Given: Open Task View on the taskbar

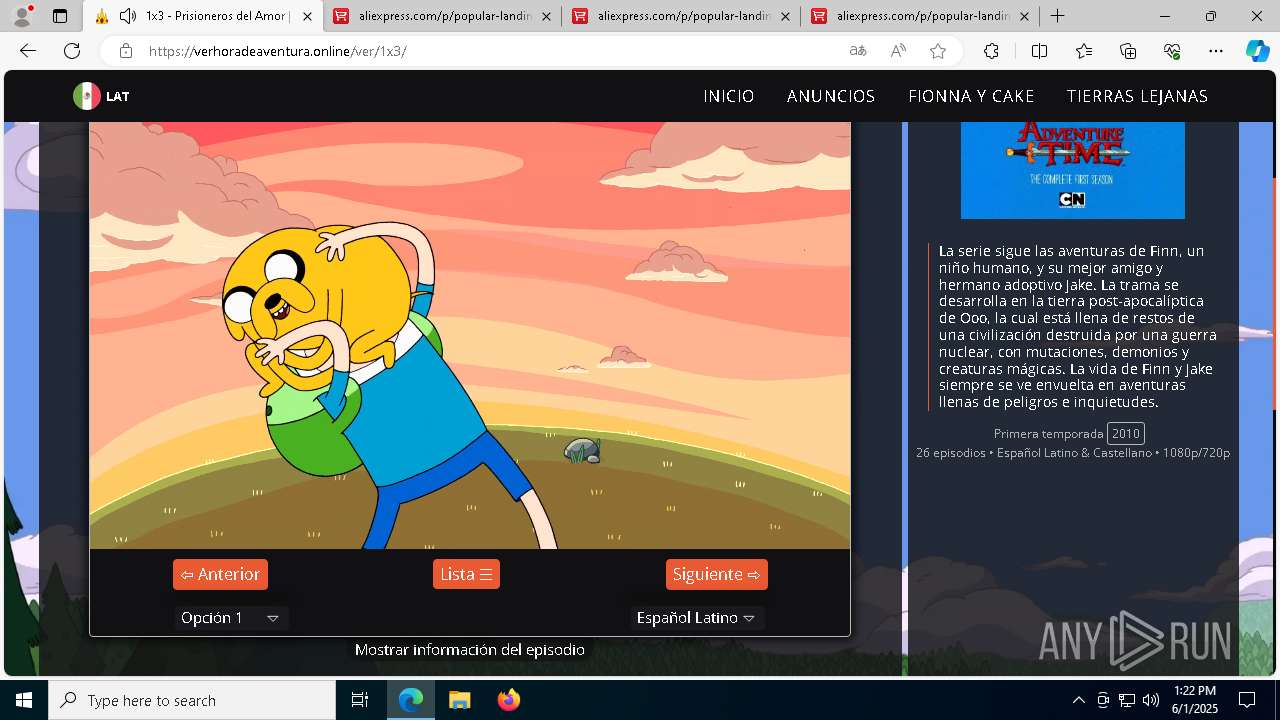Looking at the screenshot, I should point(360,700).
